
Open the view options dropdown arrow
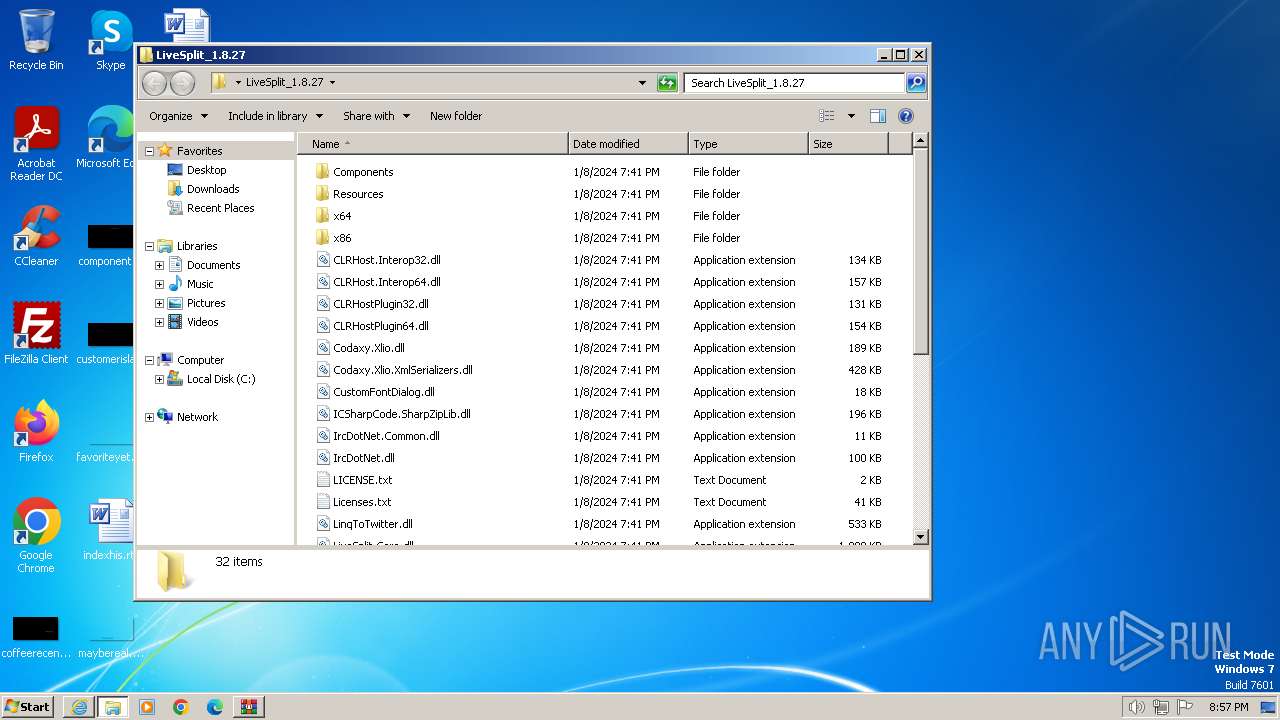(x=851, y=116)
